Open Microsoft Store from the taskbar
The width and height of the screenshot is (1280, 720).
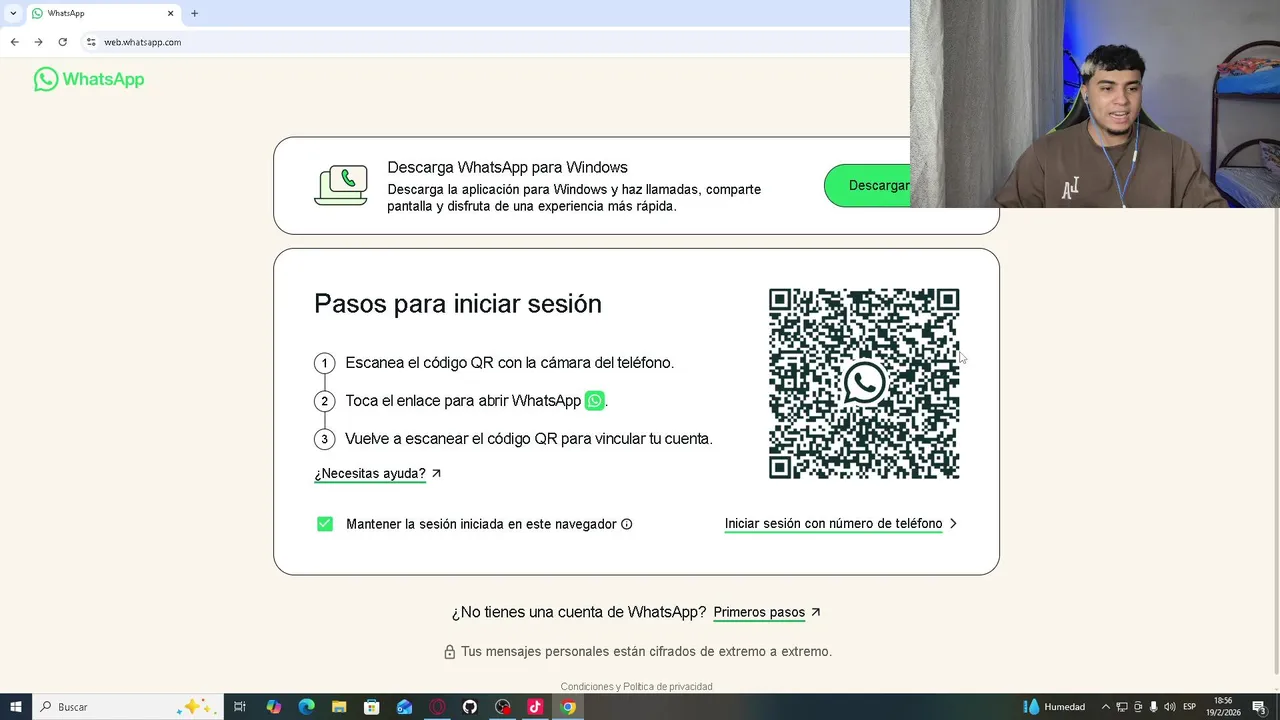click(372, 707)
